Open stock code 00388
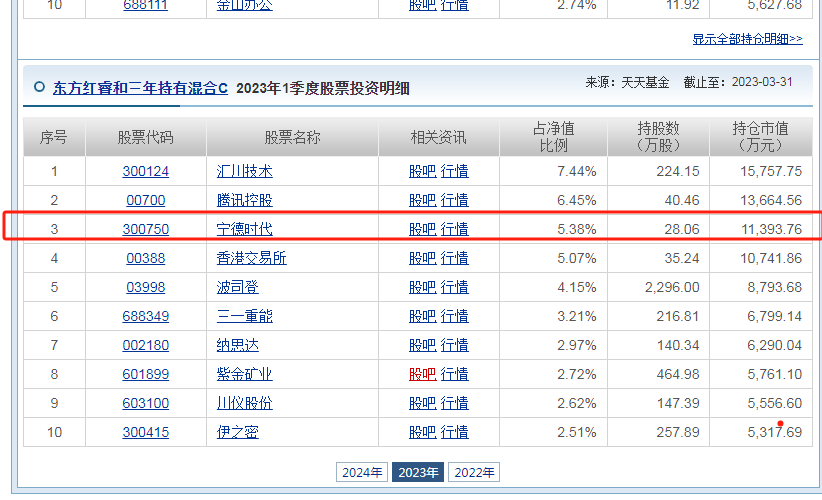The height and width of the screenshot is (500, 822). [x=146, y=258]
